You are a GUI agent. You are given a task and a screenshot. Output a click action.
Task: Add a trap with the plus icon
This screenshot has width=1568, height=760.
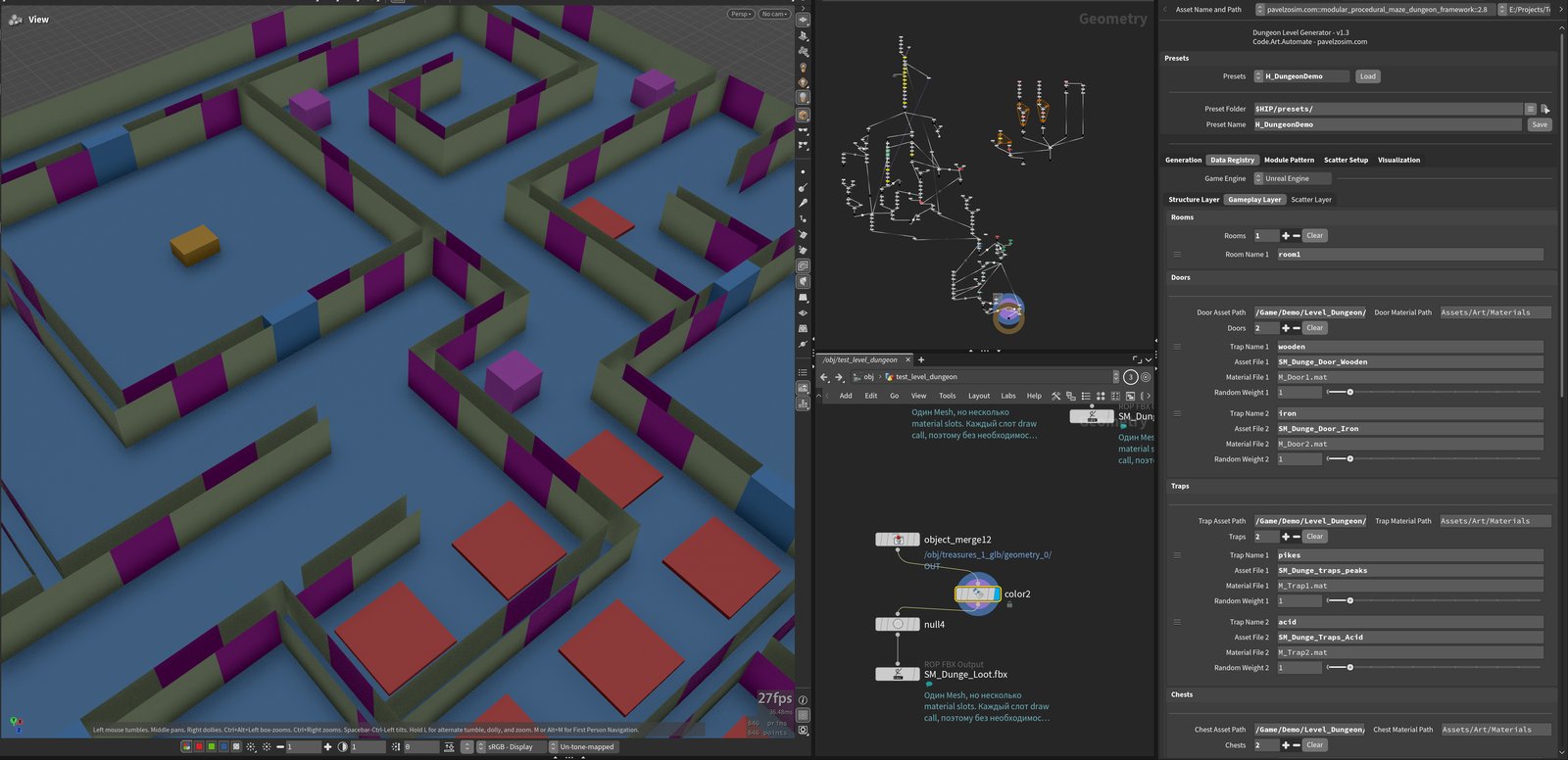(x=1286, y=537)
